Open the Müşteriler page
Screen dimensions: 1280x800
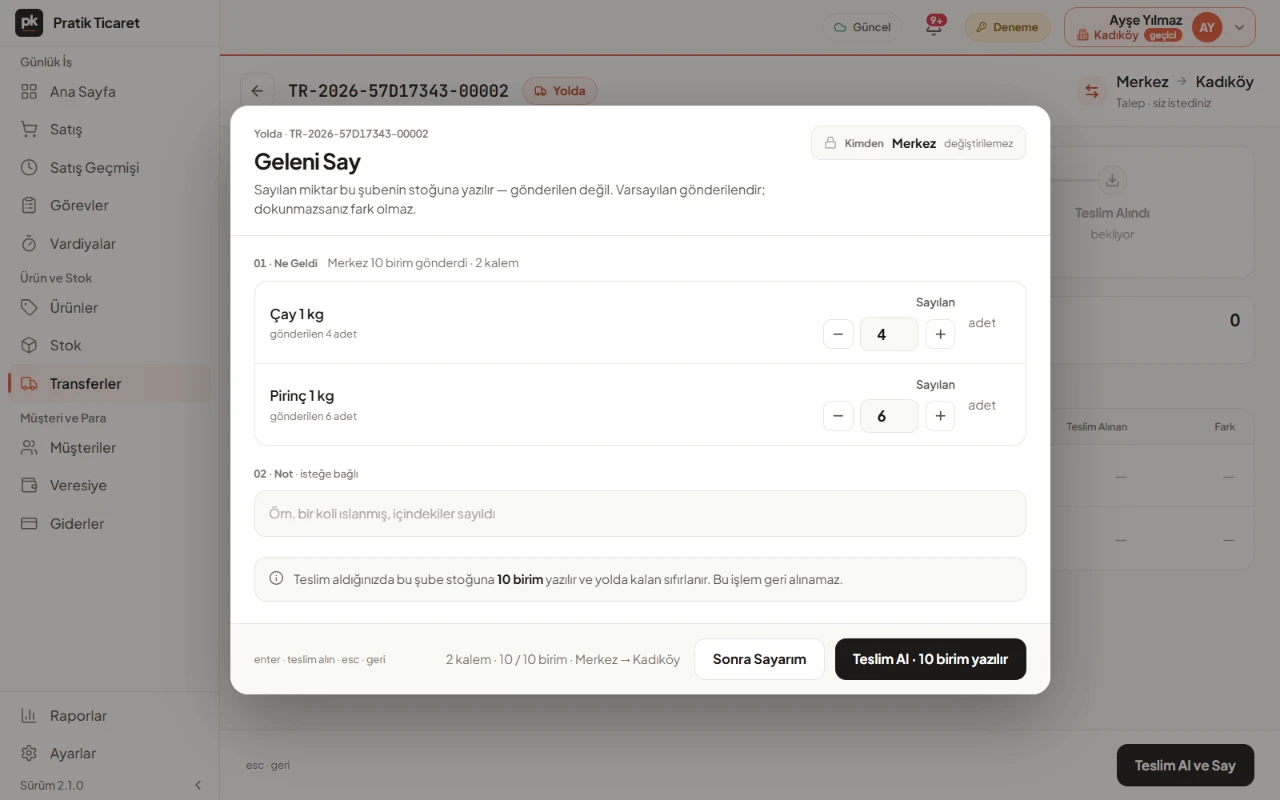(109, 447)
